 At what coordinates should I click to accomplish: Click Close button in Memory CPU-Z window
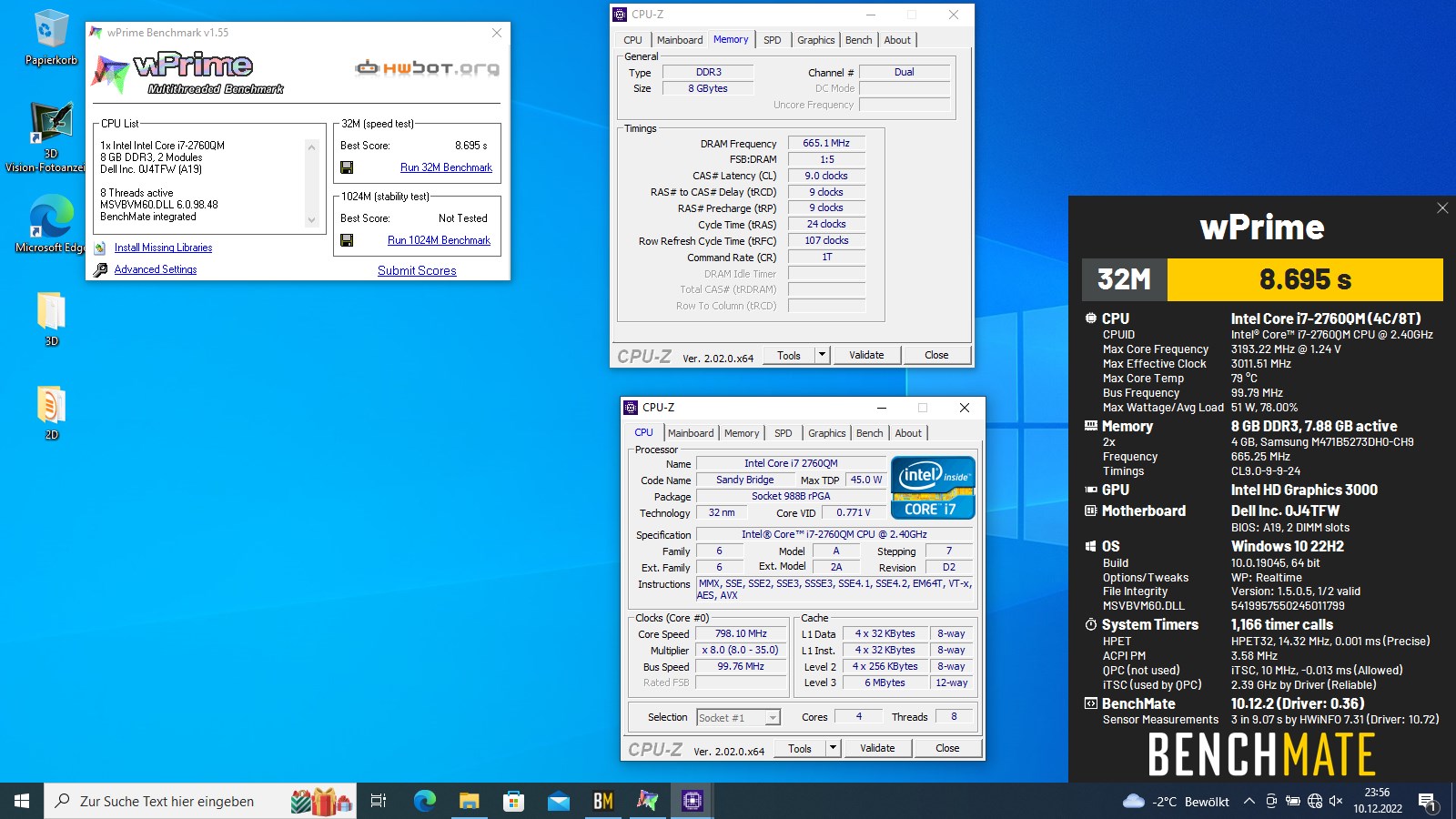click(x=936, y=355)
